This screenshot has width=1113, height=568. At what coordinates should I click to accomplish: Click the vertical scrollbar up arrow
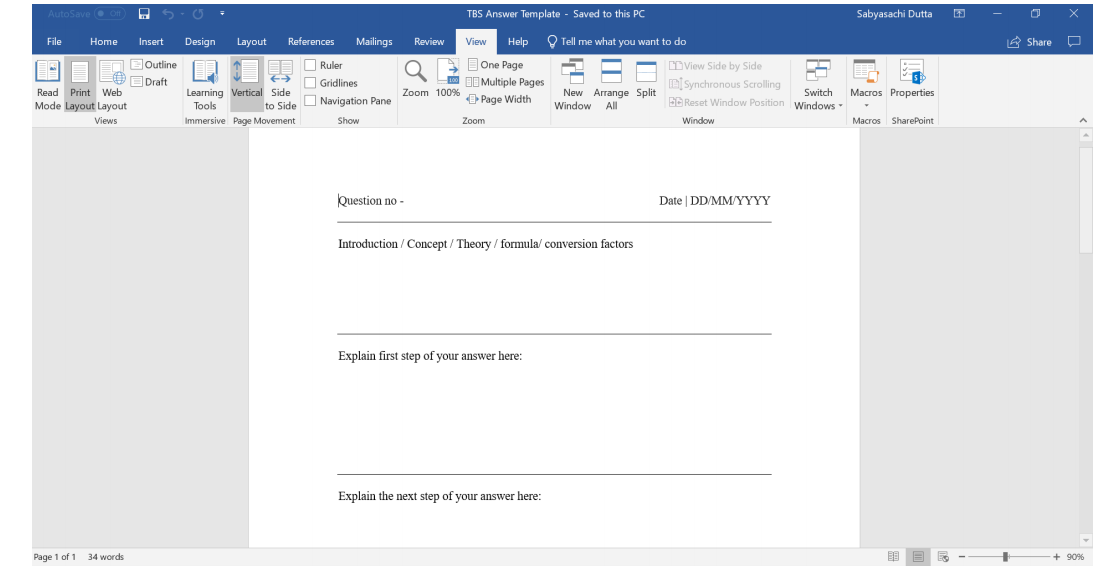click(1085, 135)
